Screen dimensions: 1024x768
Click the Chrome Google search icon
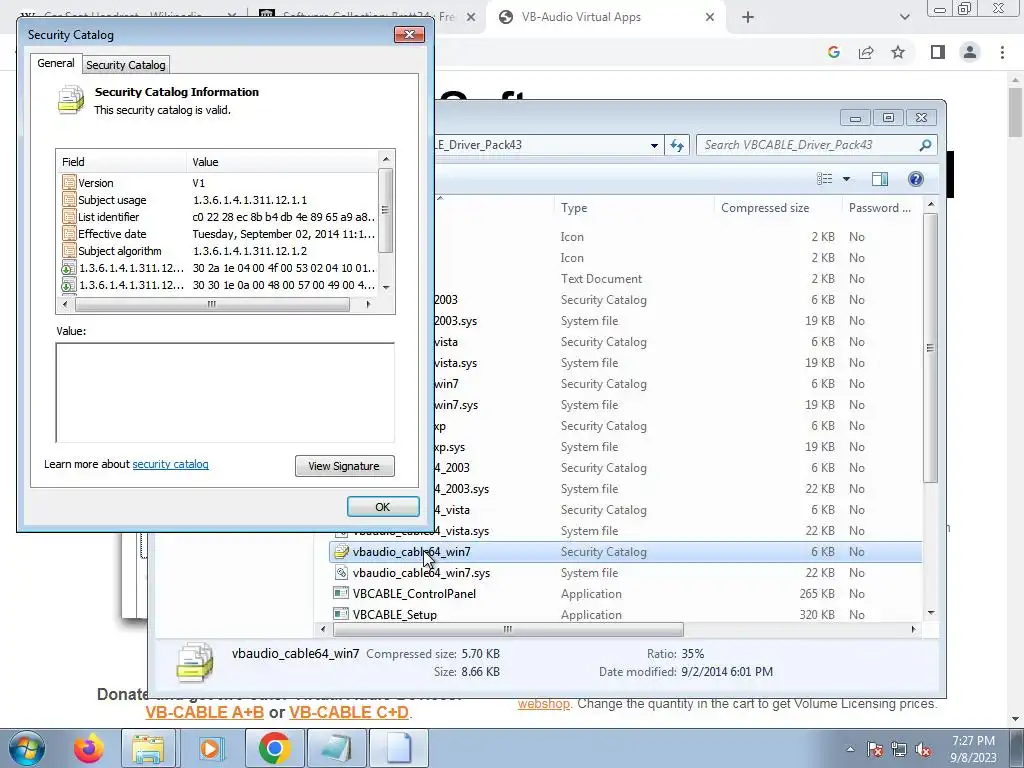point(833,52)
